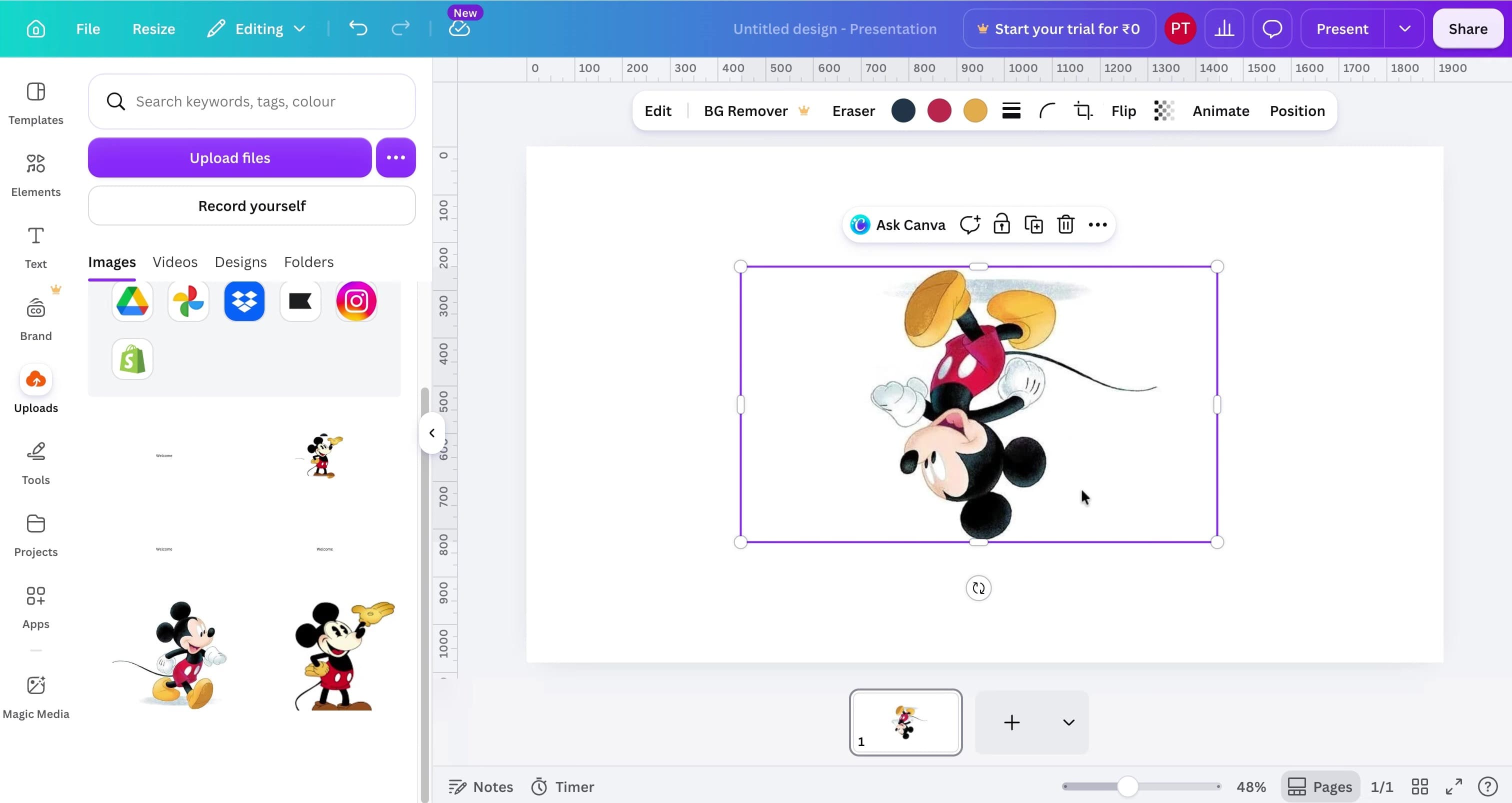Select page 1 thumbnail
This screenshot has height=803, width=1512.
point(905,722)
